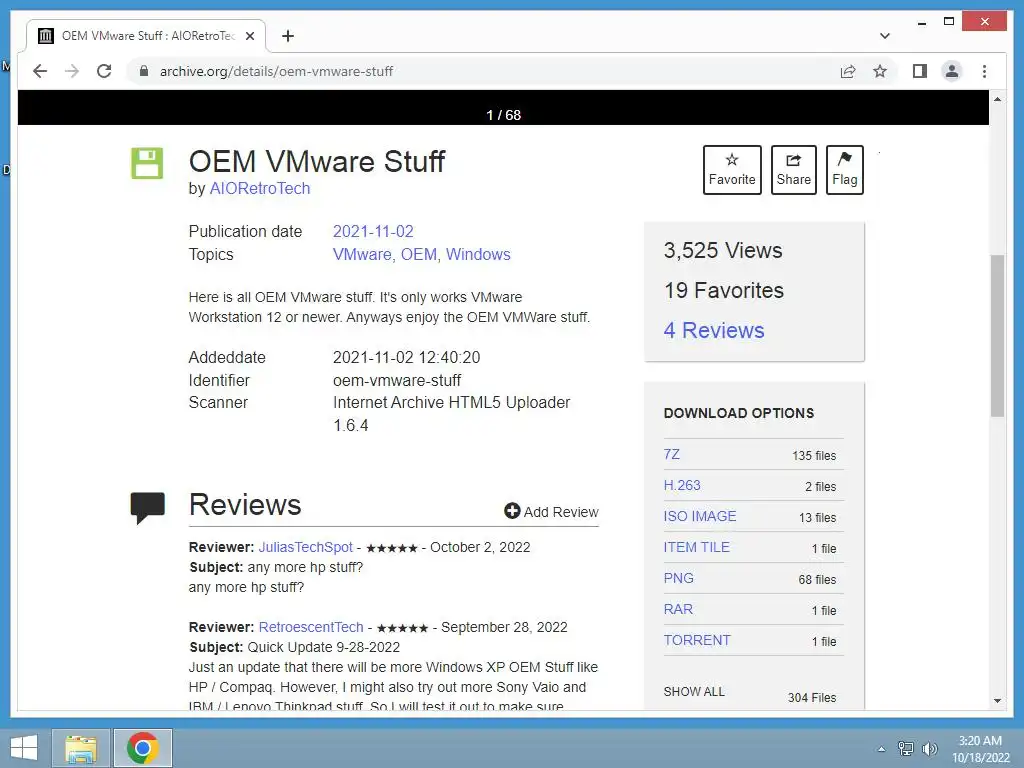This screenshot has height=768, width=1024.
Task: Open the browser side panel
Action: [x=920, y=71]
